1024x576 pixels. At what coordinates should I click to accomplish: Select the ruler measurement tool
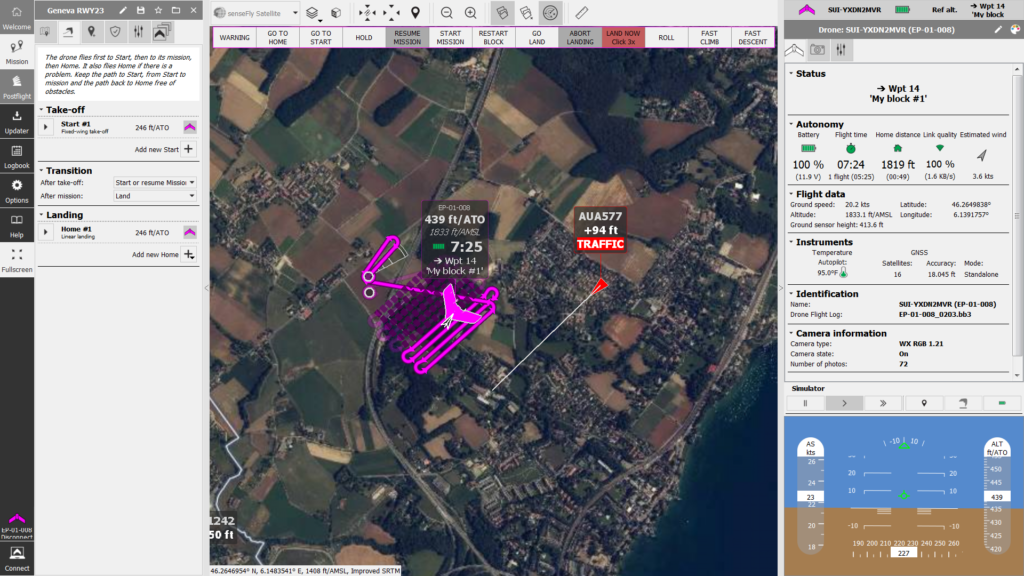(581, 13)
